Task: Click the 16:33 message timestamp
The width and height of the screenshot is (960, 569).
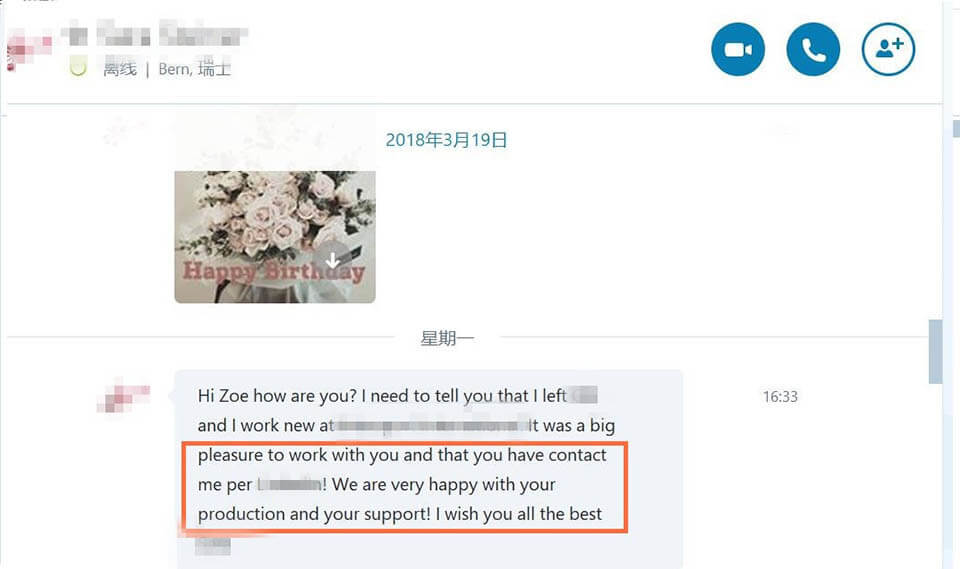Action: pos(780,397)
